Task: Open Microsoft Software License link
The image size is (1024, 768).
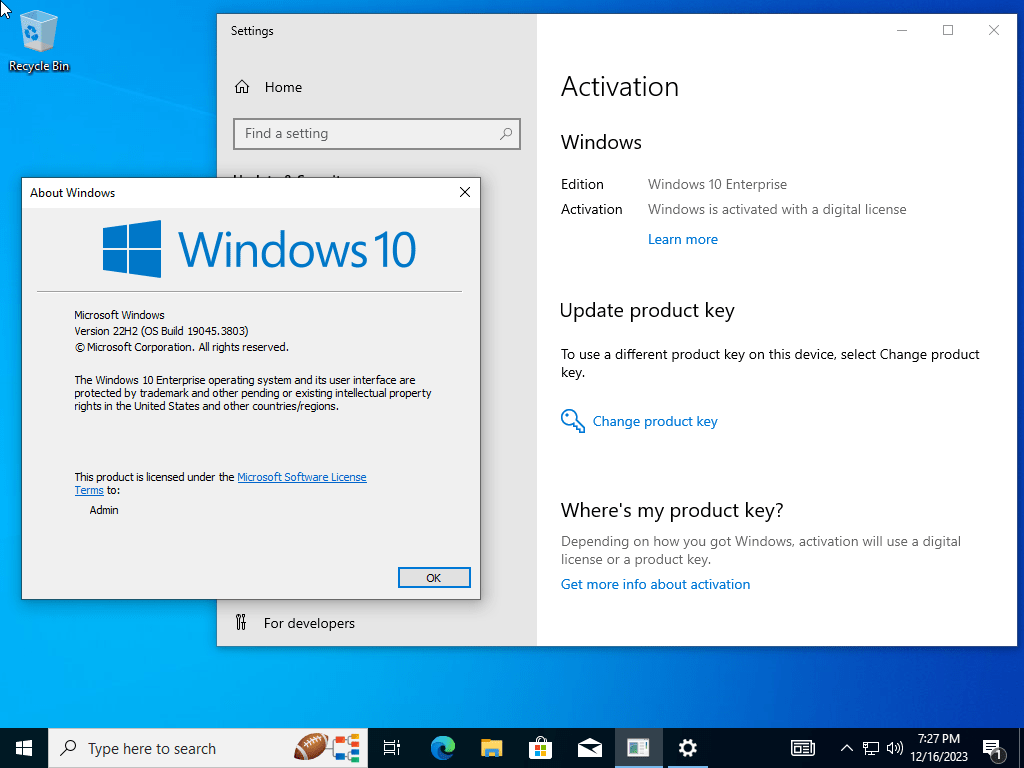Action: coord(302,477)
